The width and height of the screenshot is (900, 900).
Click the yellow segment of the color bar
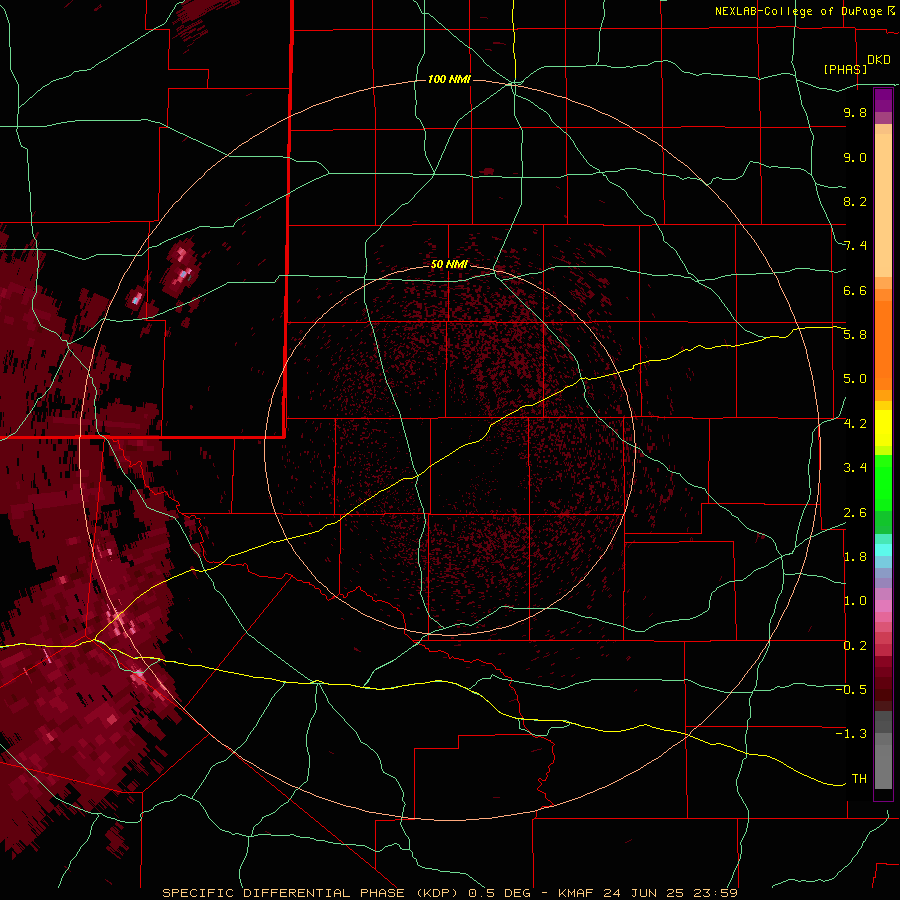point(883,428)
